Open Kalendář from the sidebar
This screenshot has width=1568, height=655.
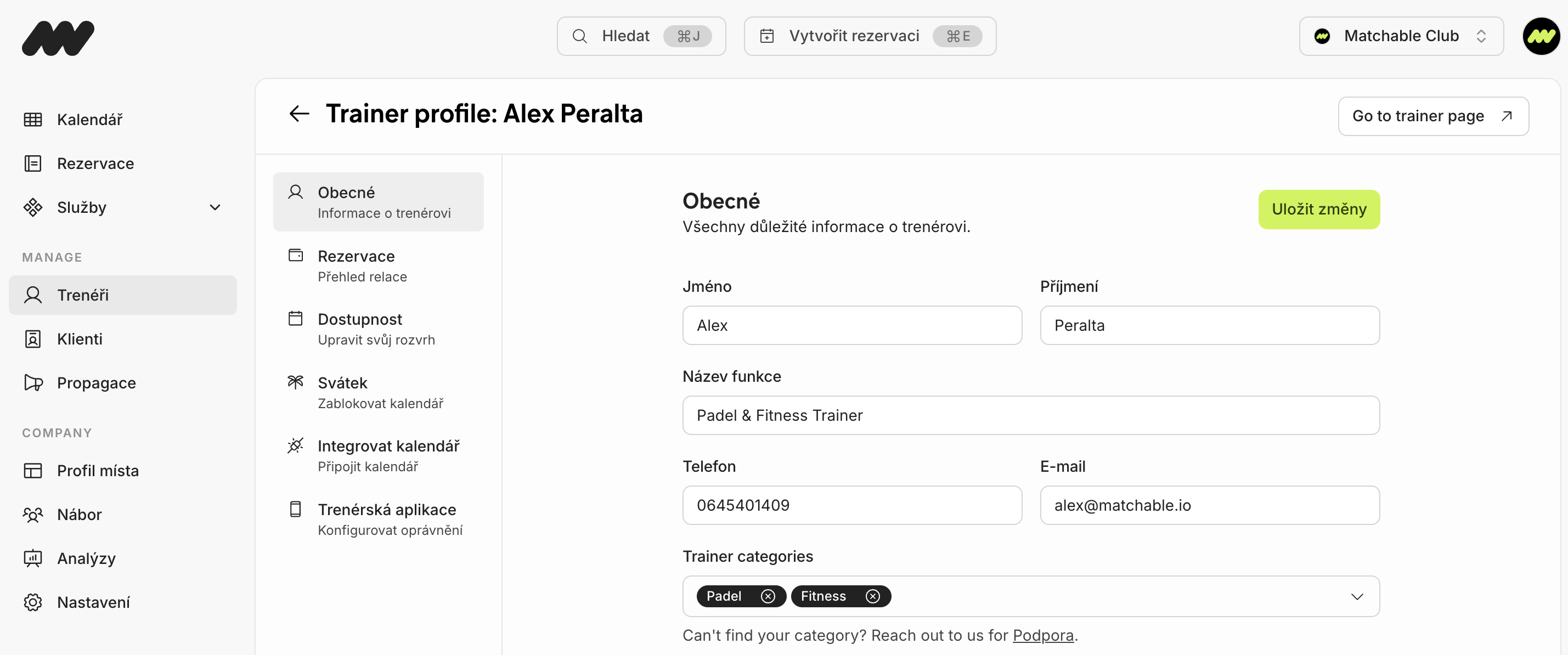point(89,120)
